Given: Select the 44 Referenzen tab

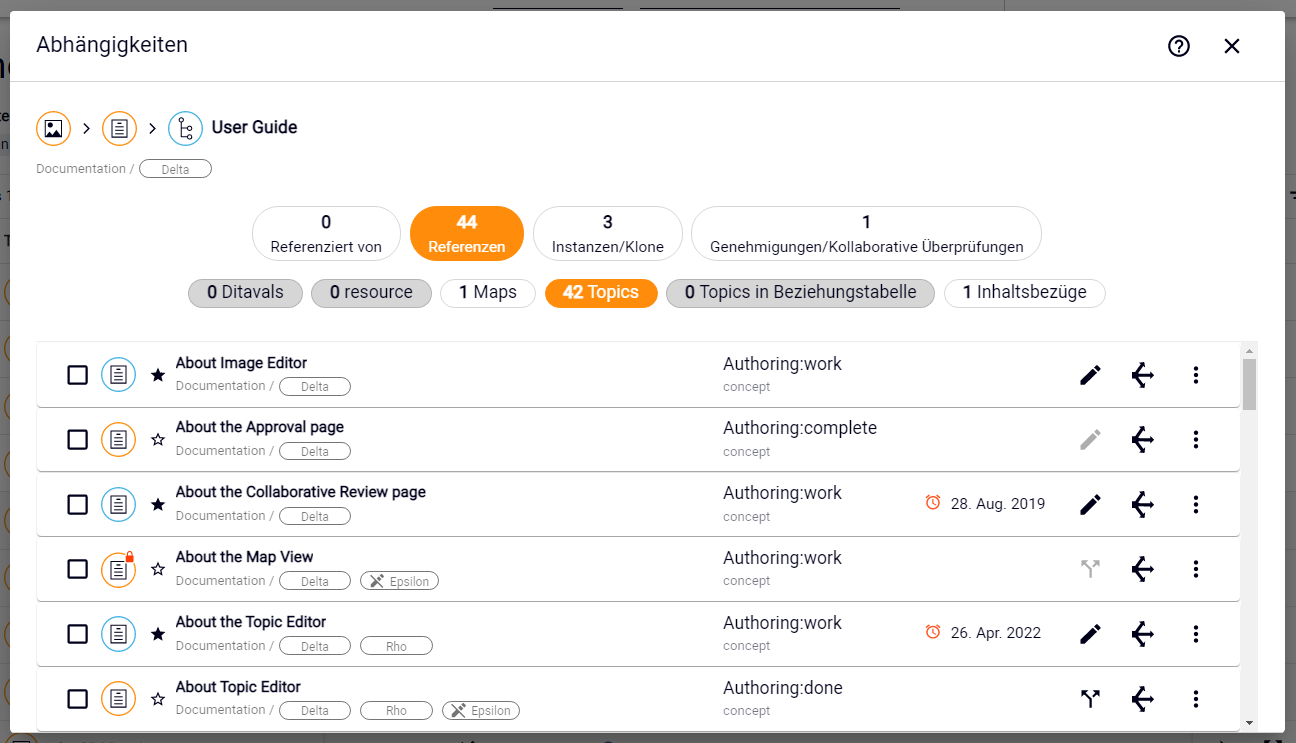Looking at the screenshot, I should pos(467,233).
